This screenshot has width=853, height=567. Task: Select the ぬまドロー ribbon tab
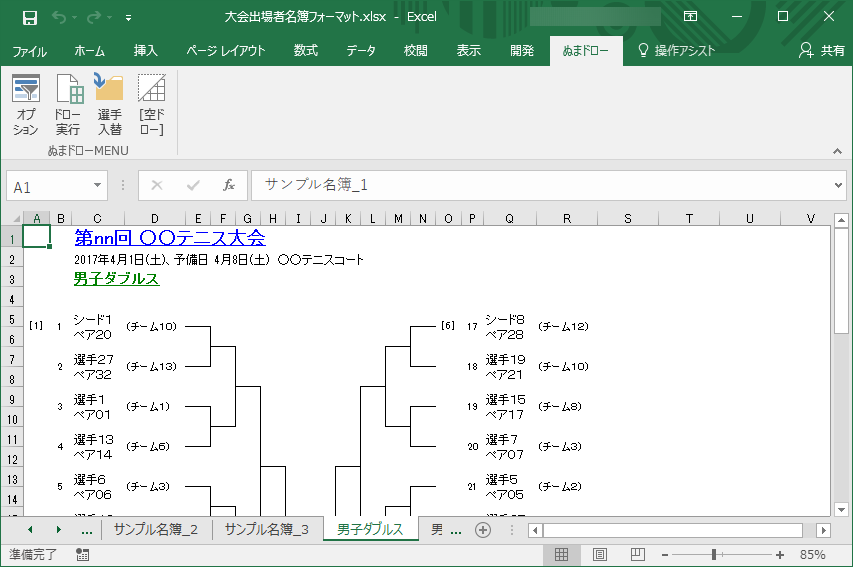click(x=585, y=51)
